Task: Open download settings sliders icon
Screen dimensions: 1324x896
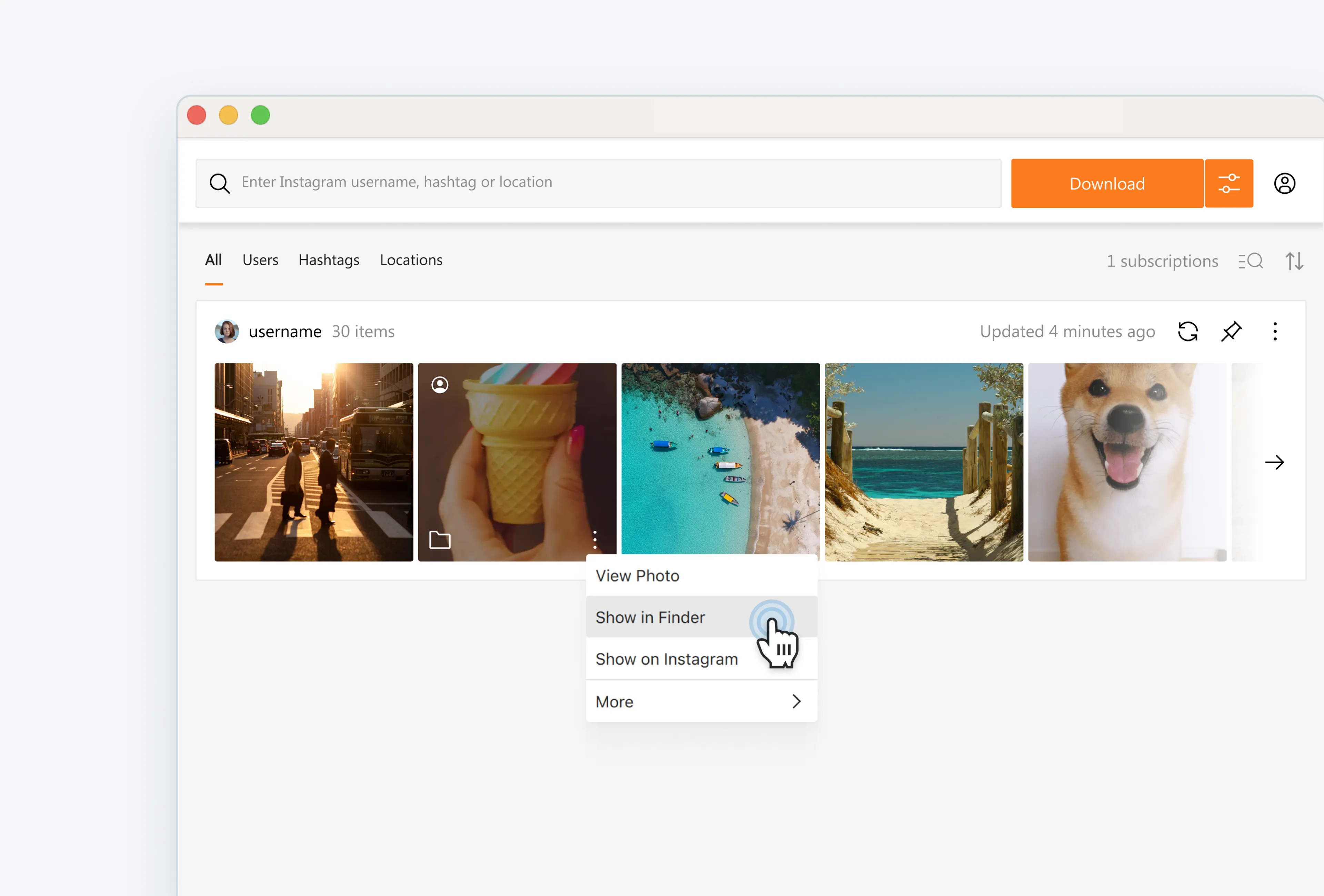Action: (x=1228, y=183)
